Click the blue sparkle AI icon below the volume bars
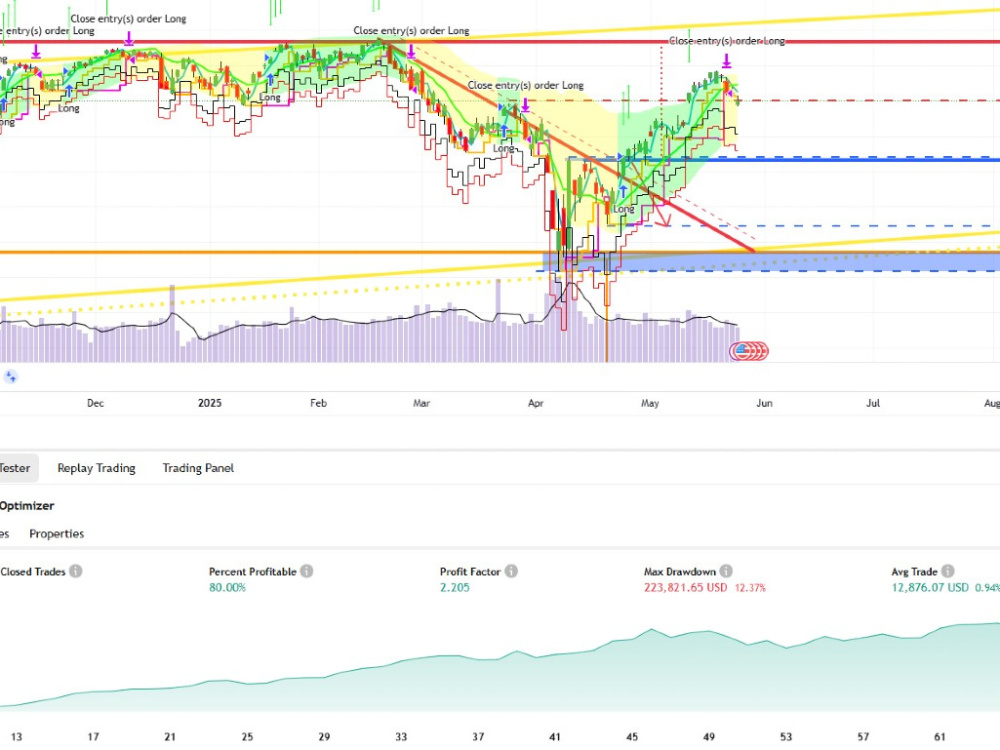This screenshot has width=1000, height=750. [x=10, y=376]
